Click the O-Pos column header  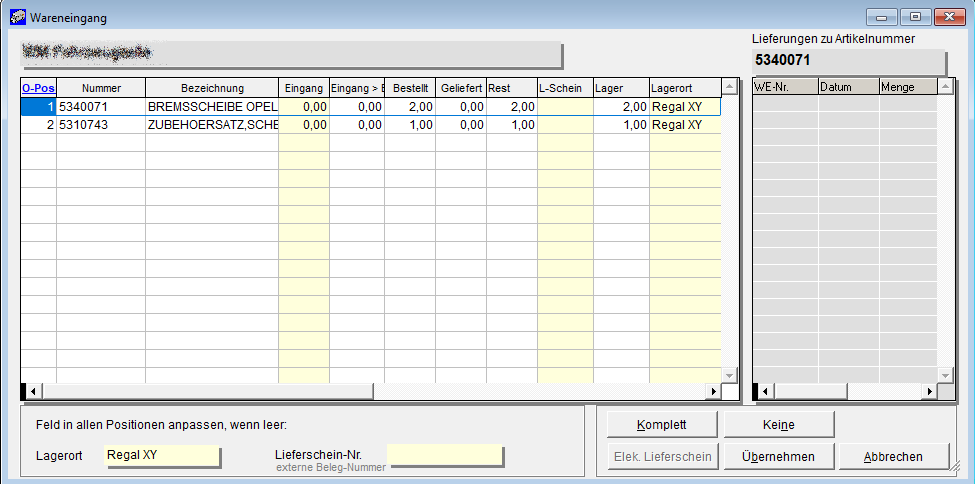coord(38,88)
